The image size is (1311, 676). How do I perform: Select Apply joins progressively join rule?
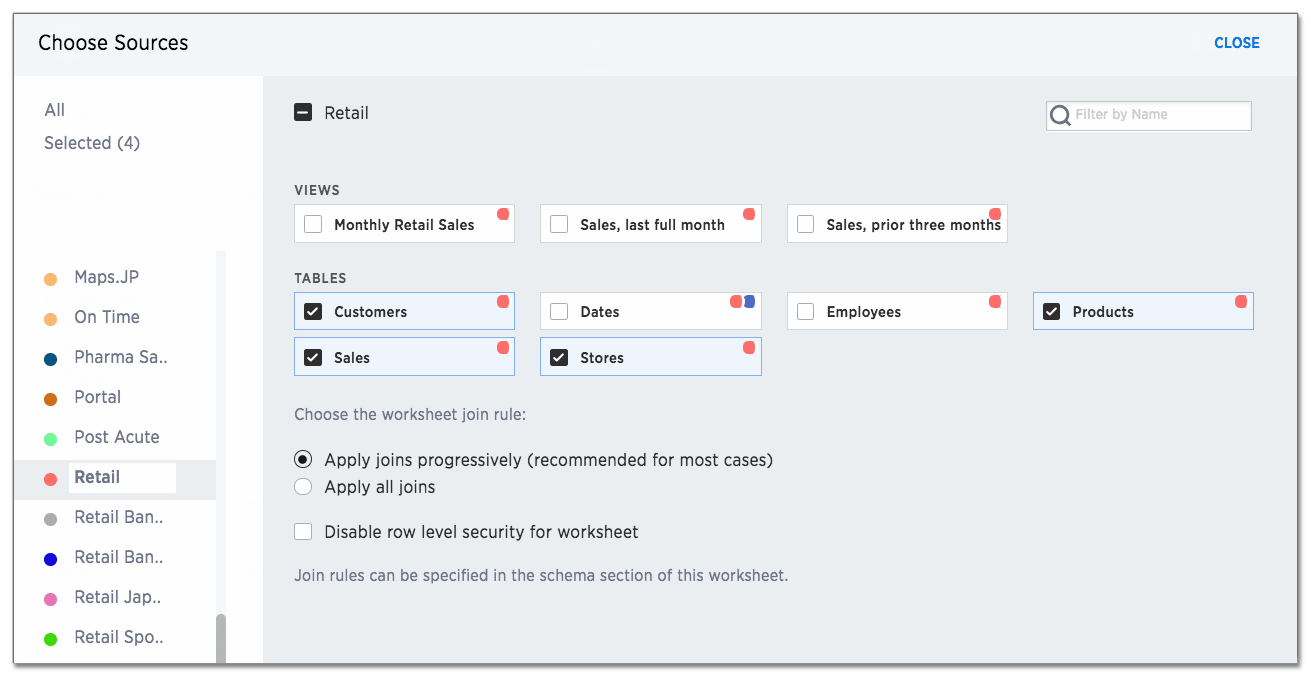[x=303, y=459]
